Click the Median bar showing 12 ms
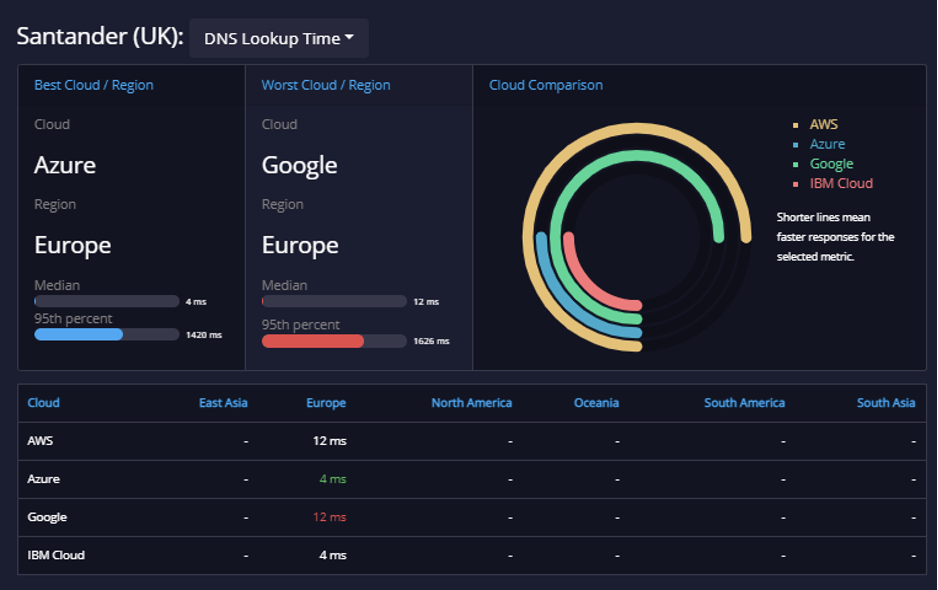Image resolution: width=938 pixels, height=590 pixels. coord(334,301)
